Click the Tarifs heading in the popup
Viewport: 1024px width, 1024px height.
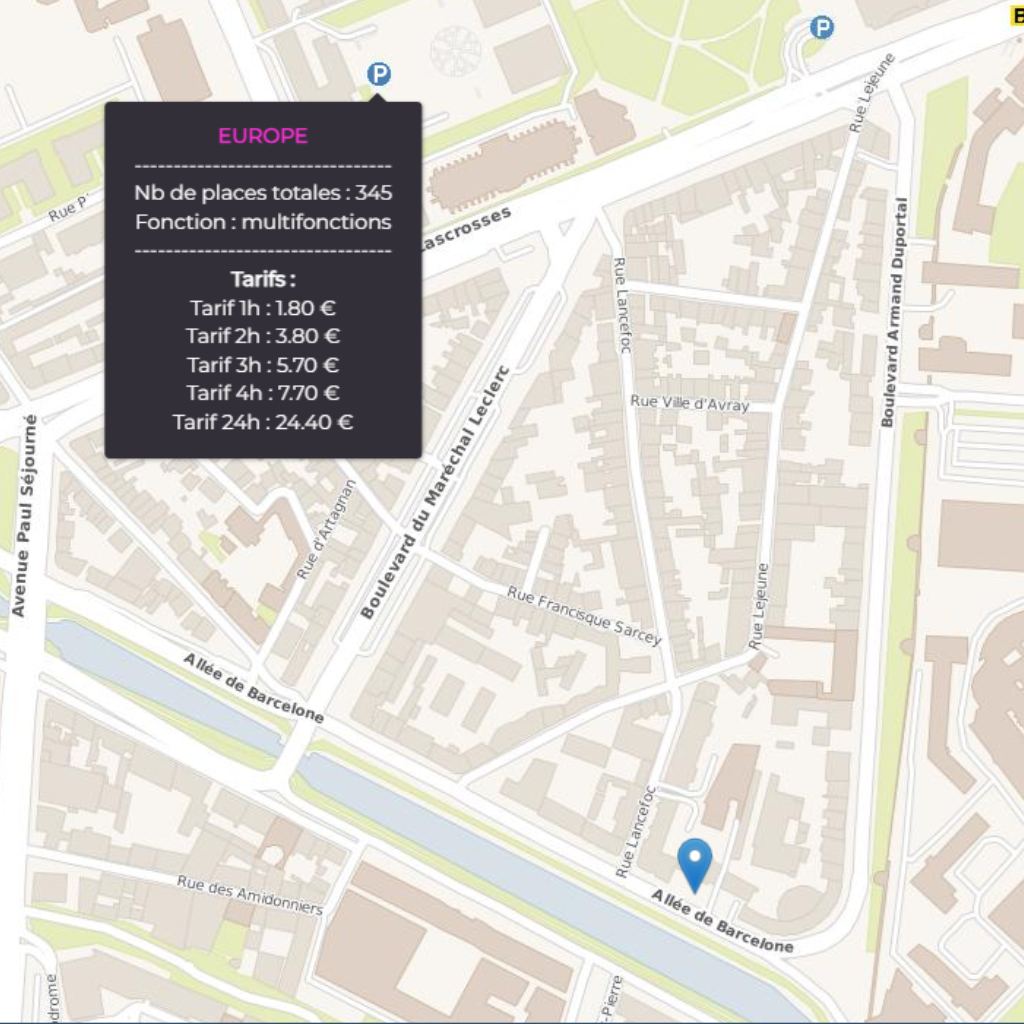click(x=263, y=279)
